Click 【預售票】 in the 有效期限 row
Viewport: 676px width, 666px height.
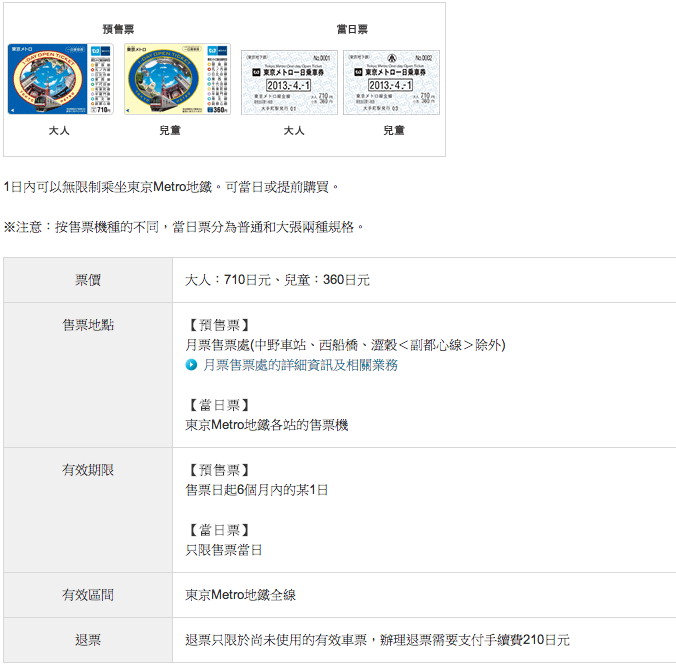tap(219, 470)
